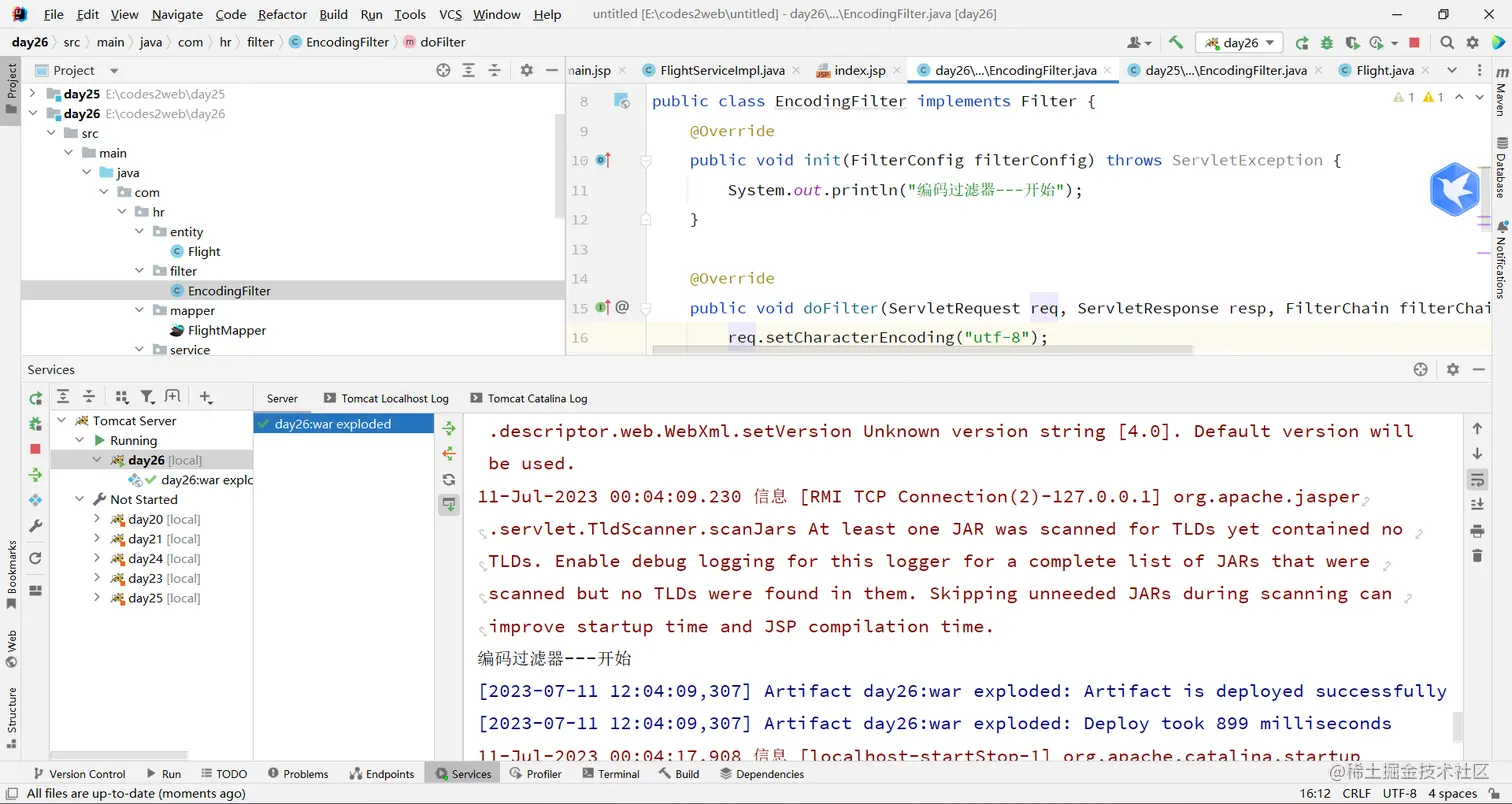1512x804 pixels.
Task: Open the Endpoints tool window
Action: click(x=382, y=774)
